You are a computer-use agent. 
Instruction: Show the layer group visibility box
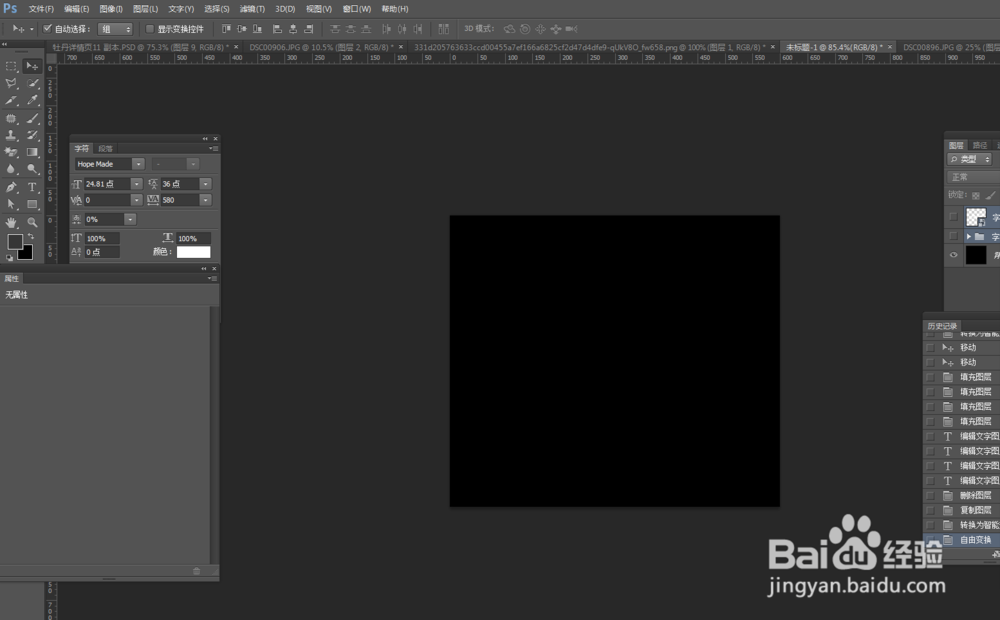tap(953, 236)
